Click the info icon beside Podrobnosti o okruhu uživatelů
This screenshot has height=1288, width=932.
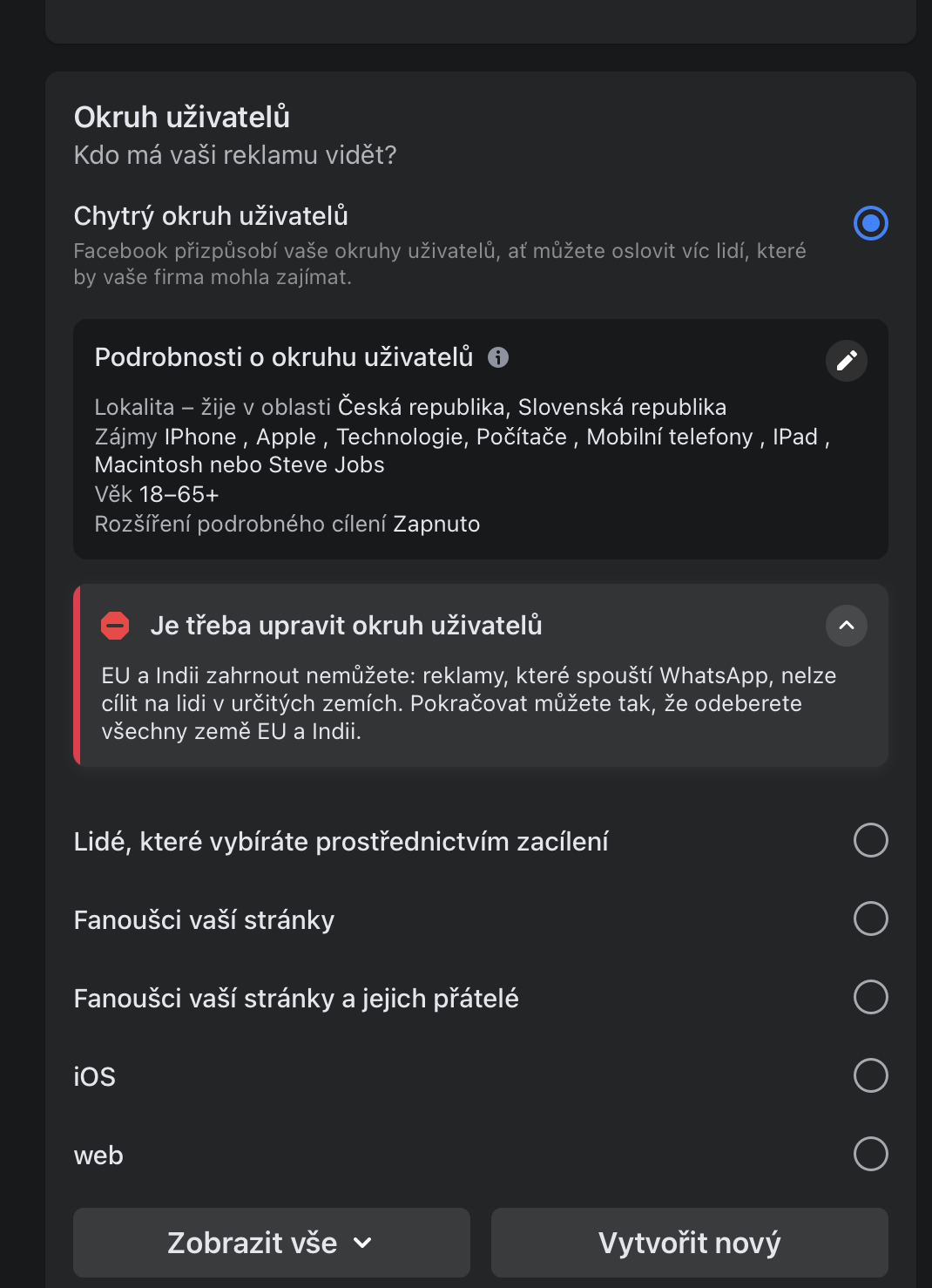tap(498, 357)
